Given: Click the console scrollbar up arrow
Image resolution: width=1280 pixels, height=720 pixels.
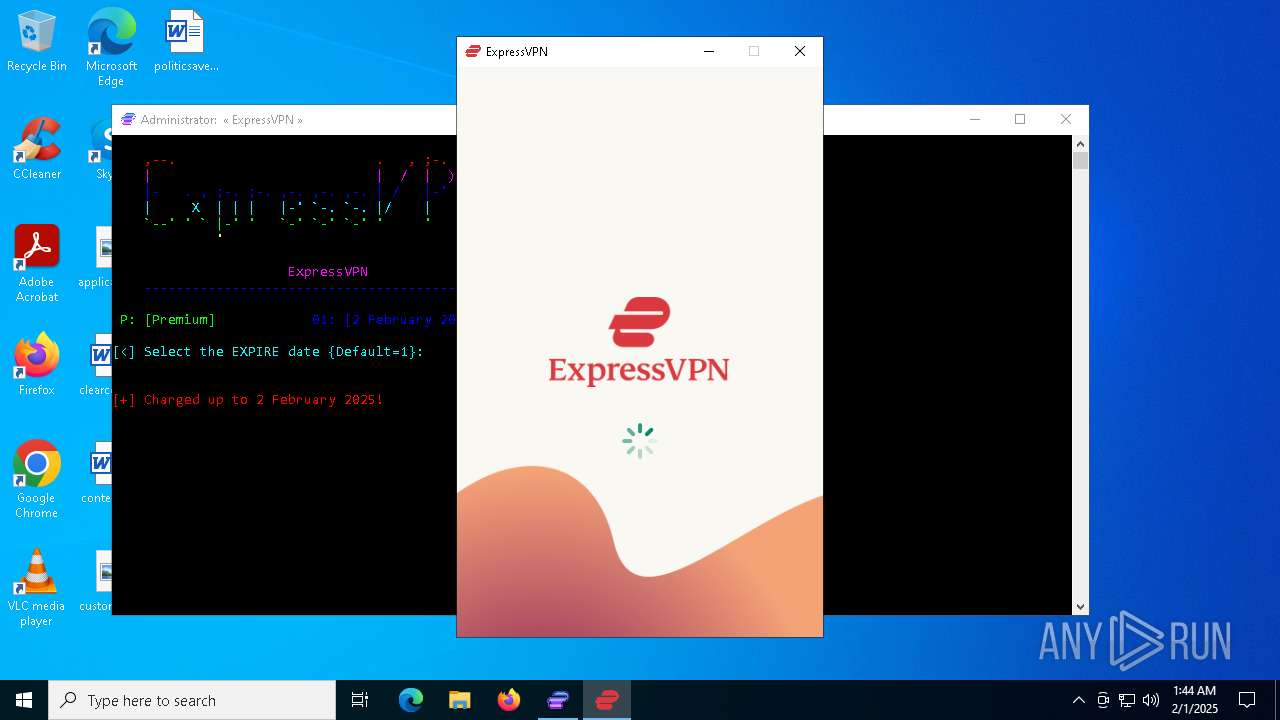Looking at the screenshot, I should [1080, 144].
